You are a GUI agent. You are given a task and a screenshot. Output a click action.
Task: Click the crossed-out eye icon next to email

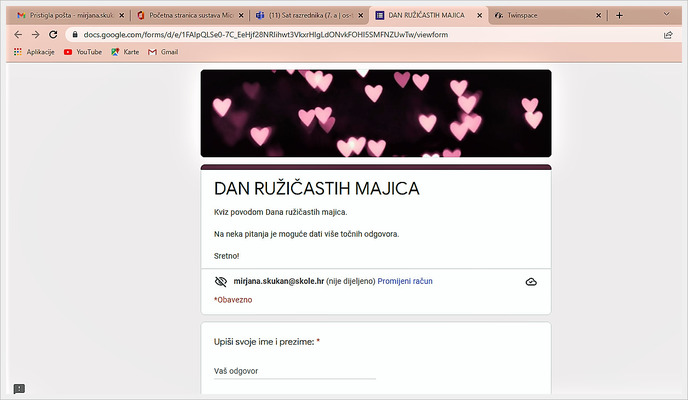pos(221,282)
